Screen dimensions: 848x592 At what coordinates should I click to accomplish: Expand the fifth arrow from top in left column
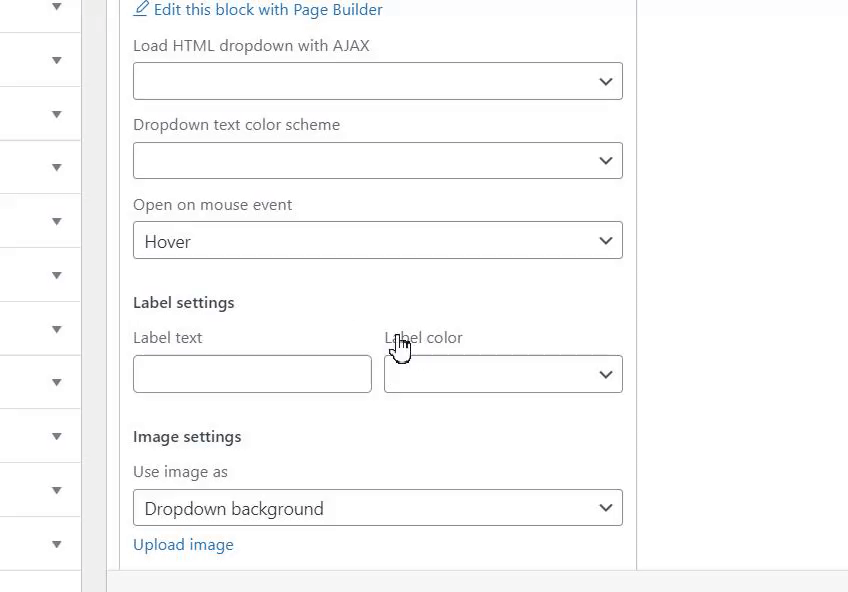click(57, 221)
